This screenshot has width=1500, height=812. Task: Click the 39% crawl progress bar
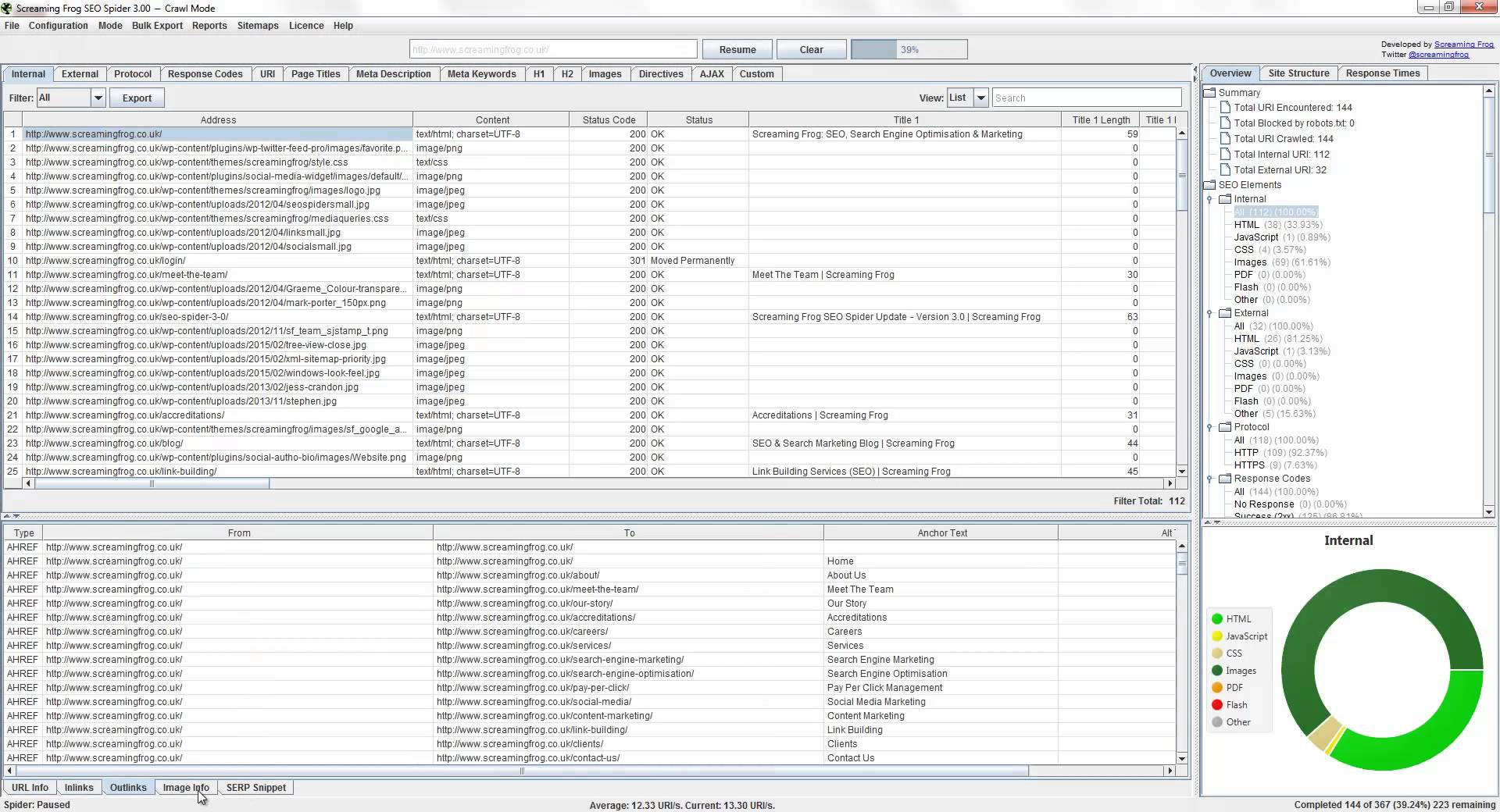[x=909, y=50]
